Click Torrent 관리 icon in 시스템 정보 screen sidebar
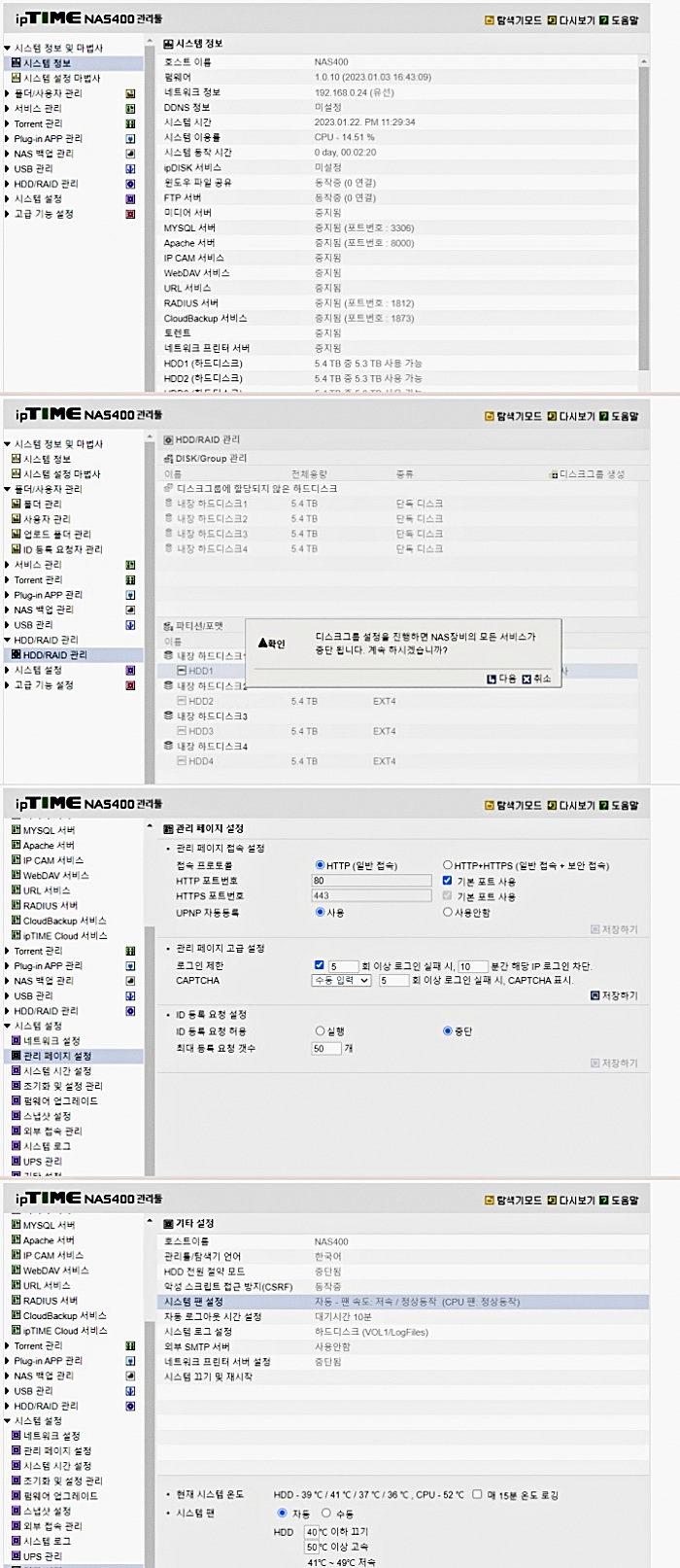Image resolution: width=680 pixels, height=1568 pixels. click(131, 124)
